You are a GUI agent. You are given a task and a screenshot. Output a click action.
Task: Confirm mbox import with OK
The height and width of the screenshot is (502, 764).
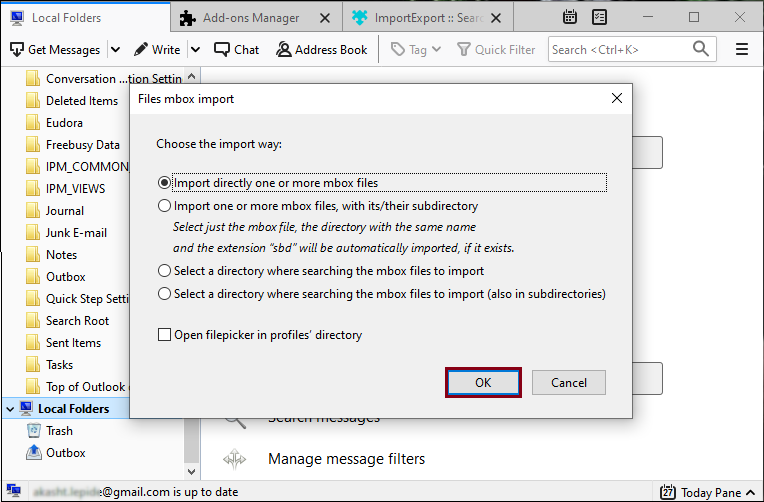pos(483,383)
